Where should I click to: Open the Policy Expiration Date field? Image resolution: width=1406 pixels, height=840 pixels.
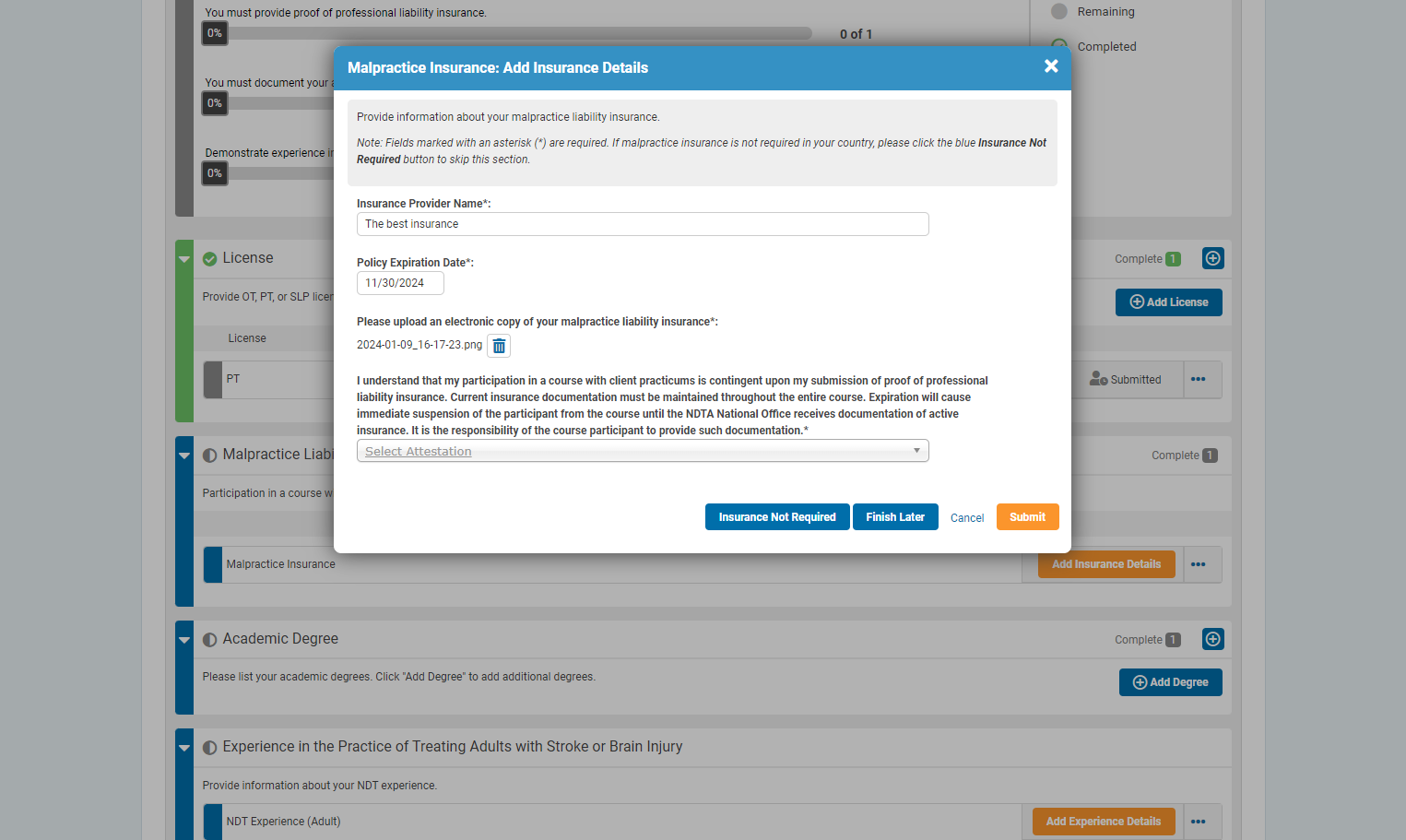pyautogui.click(x=400, y=283)
